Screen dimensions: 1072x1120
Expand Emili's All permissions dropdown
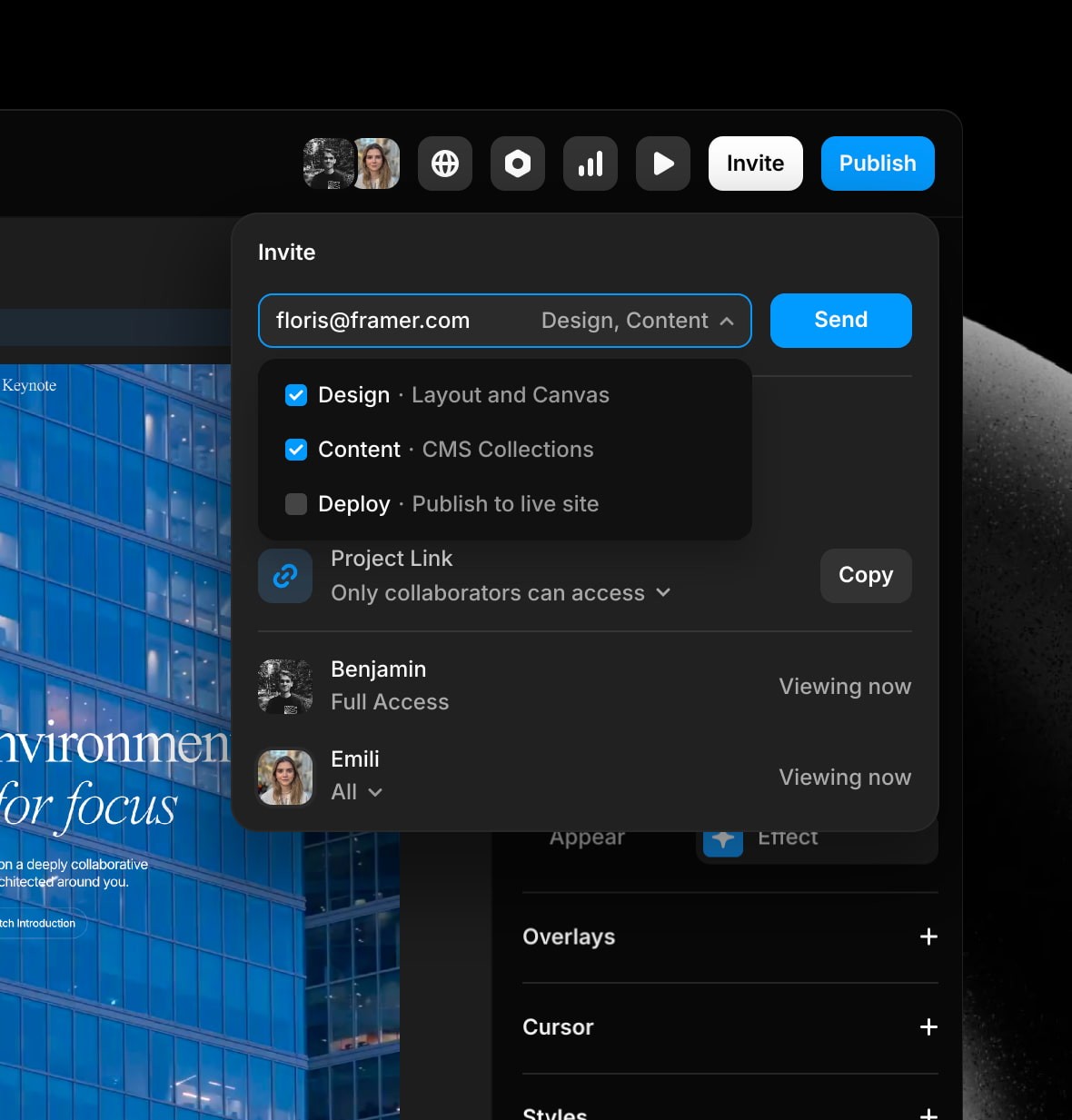[376, 791]
